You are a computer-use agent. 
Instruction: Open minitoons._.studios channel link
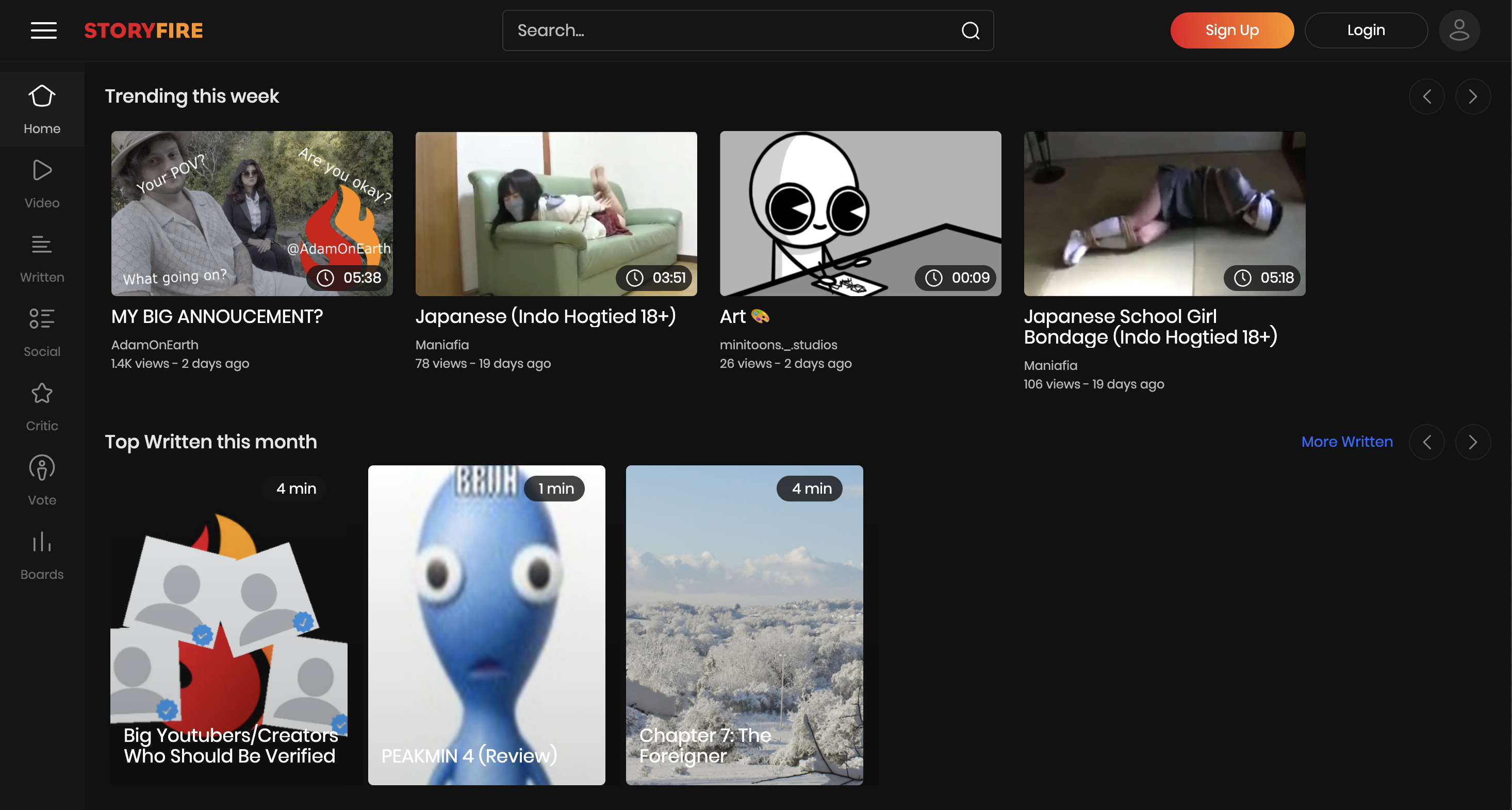[x=778, y=345]
